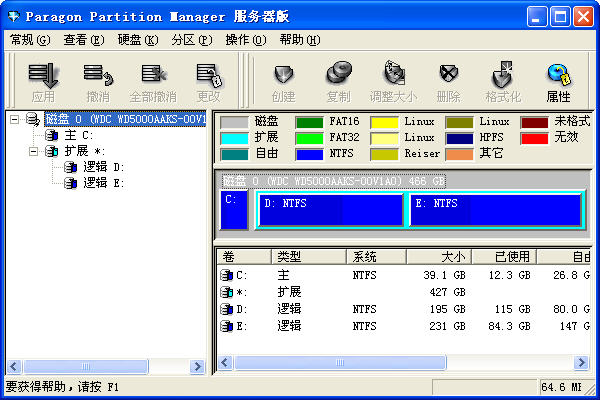This screenshot has width=600, height=400.
Task: Sort by the 卷 column header
Action: coord(244,256)
